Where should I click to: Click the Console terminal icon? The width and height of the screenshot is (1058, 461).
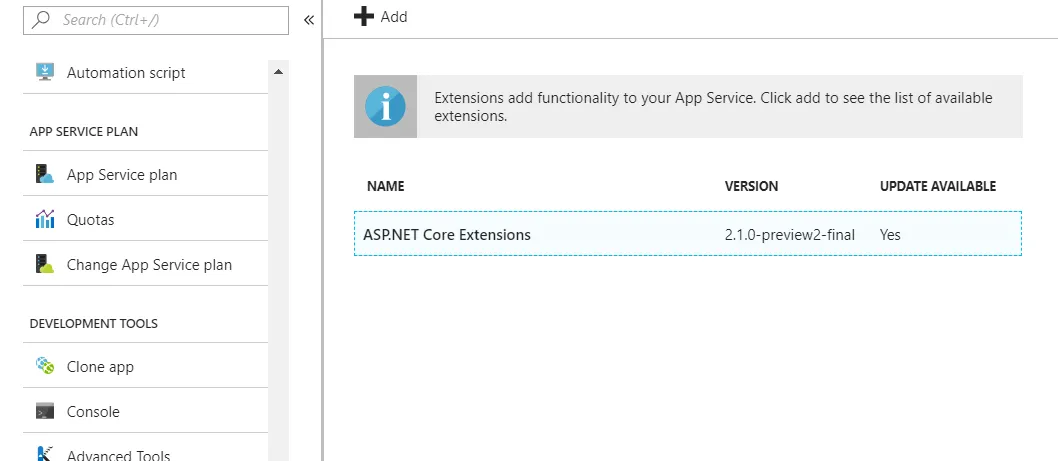pos(45,411)
